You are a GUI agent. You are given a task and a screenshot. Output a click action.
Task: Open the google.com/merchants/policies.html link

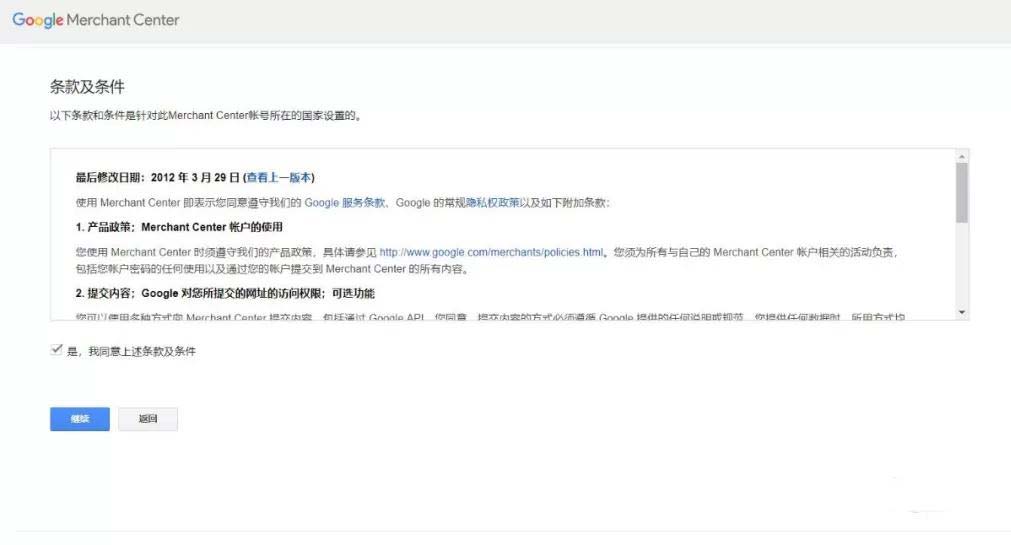point(491,252)
